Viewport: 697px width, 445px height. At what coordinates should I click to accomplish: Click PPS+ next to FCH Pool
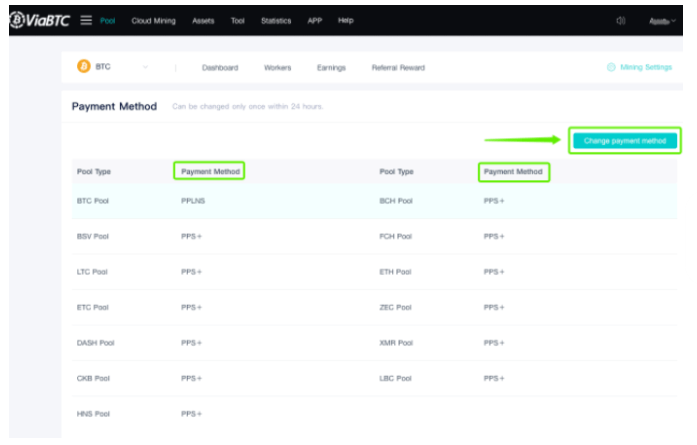coord(494,237)
